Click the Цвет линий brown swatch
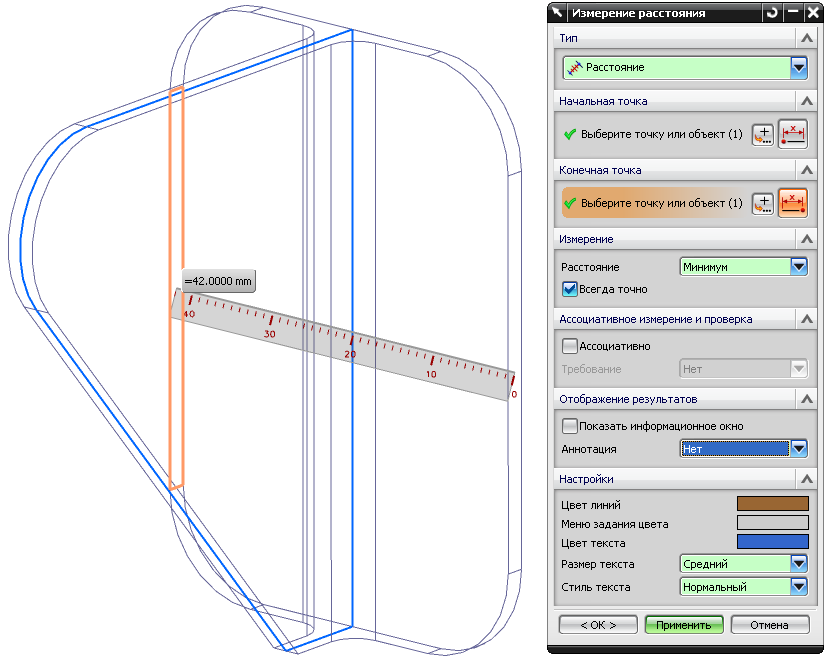The height and width of the screenshot is (658, 826). click(772, 504)
